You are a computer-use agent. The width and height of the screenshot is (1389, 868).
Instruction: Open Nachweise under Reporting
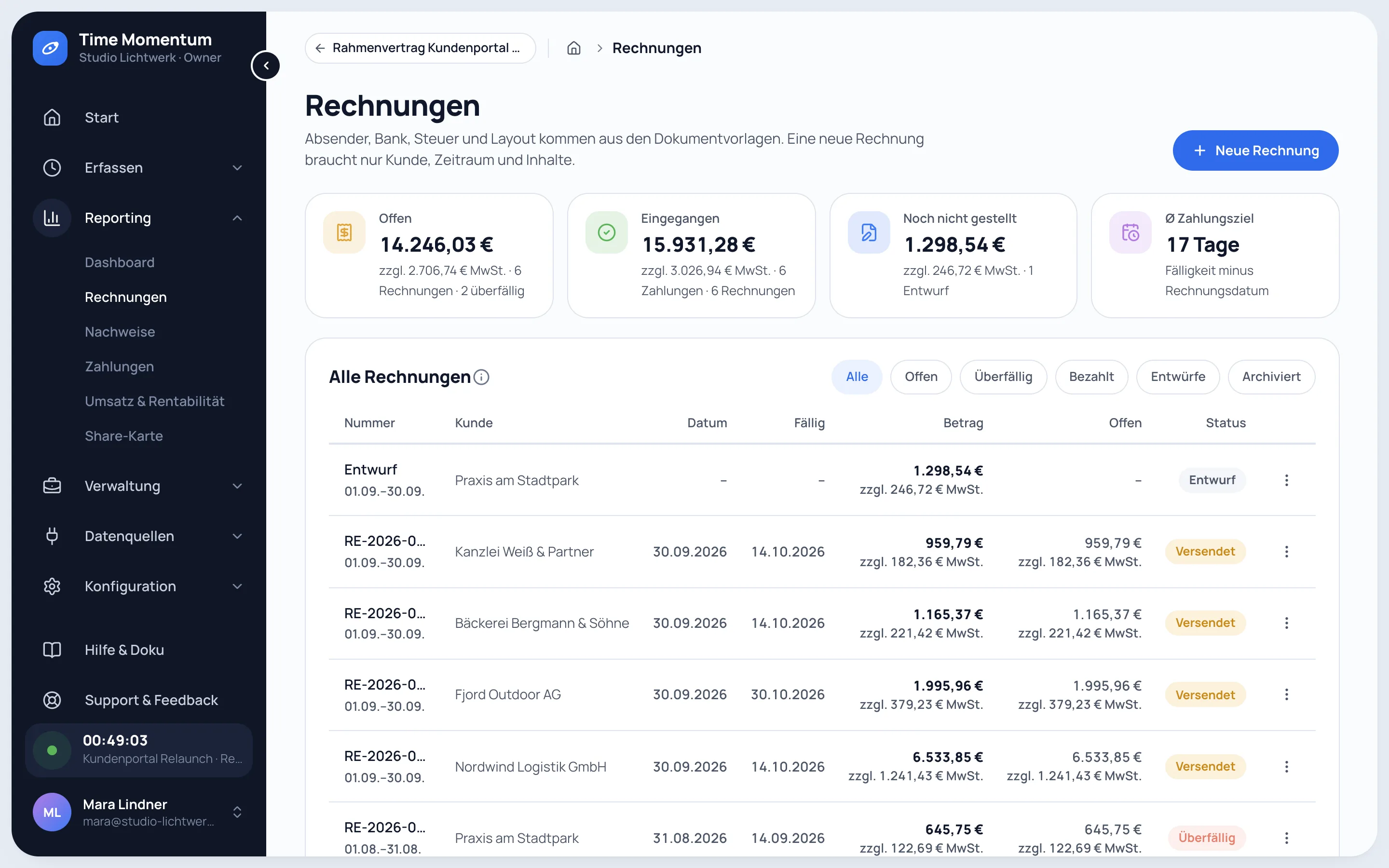click(120, 332)
